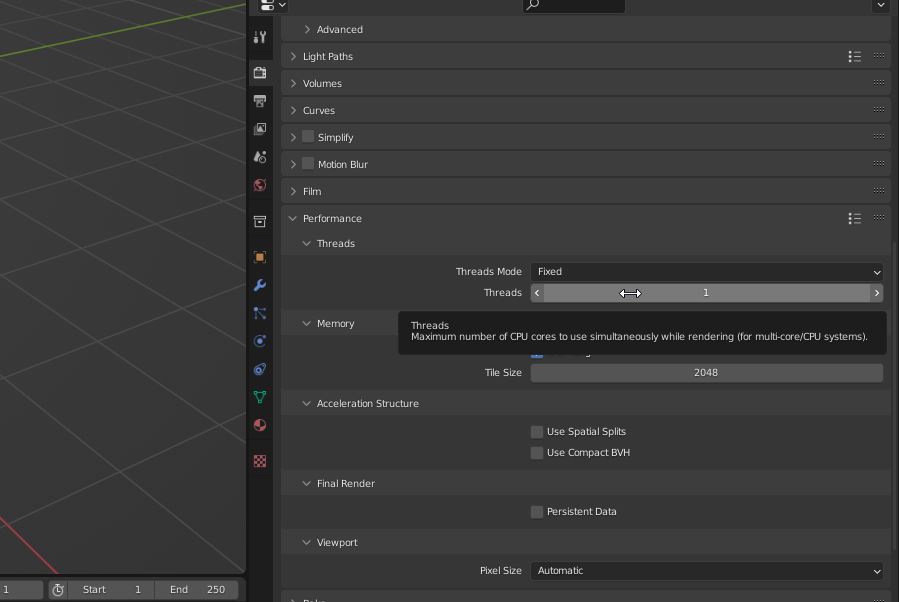Open the Output properties tab
The height and width of the screenshot is (602, 899).
(x=260, y=101)
